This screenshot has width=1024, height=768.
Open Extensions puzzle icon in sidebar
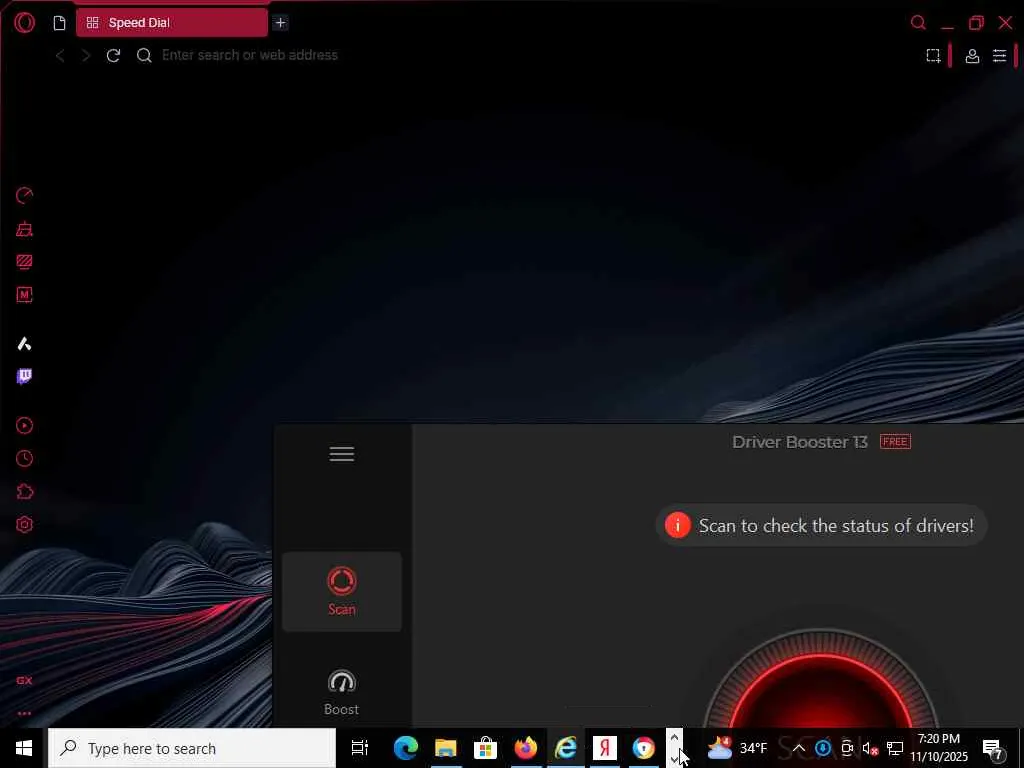click(x=24, y=492)
